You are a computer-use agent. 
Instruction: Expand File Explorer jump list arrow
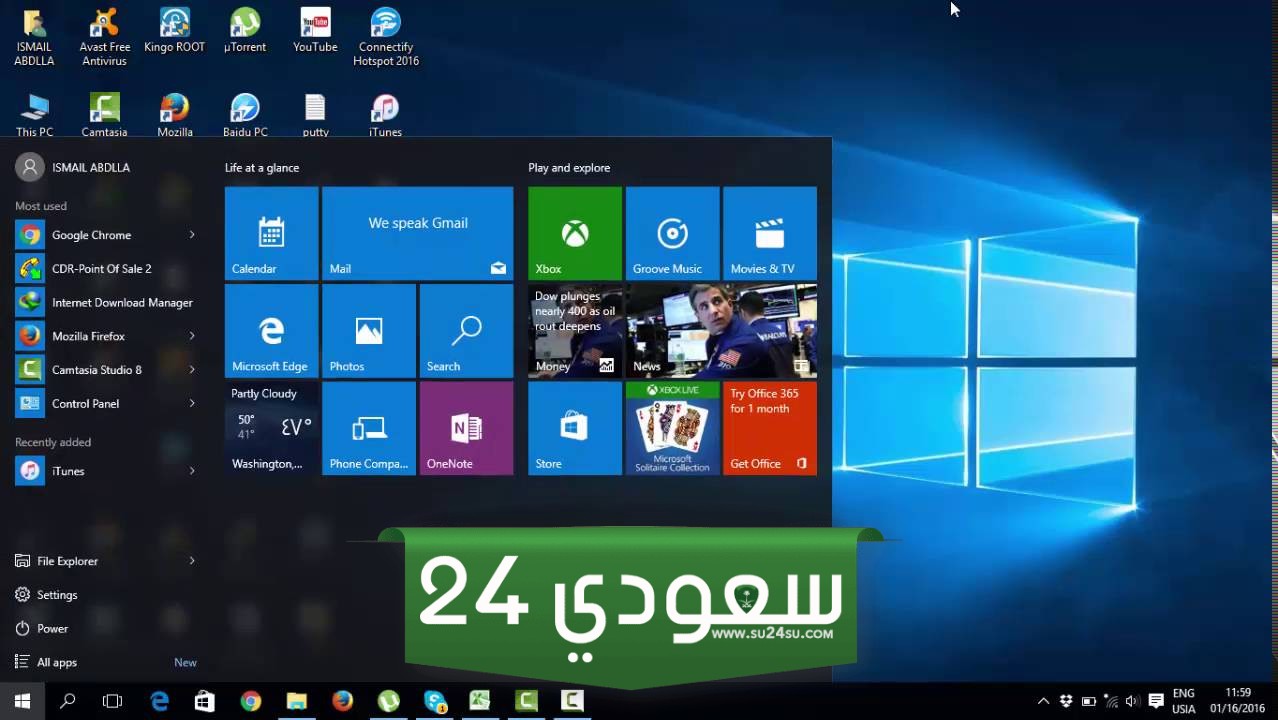coord(192,561)
